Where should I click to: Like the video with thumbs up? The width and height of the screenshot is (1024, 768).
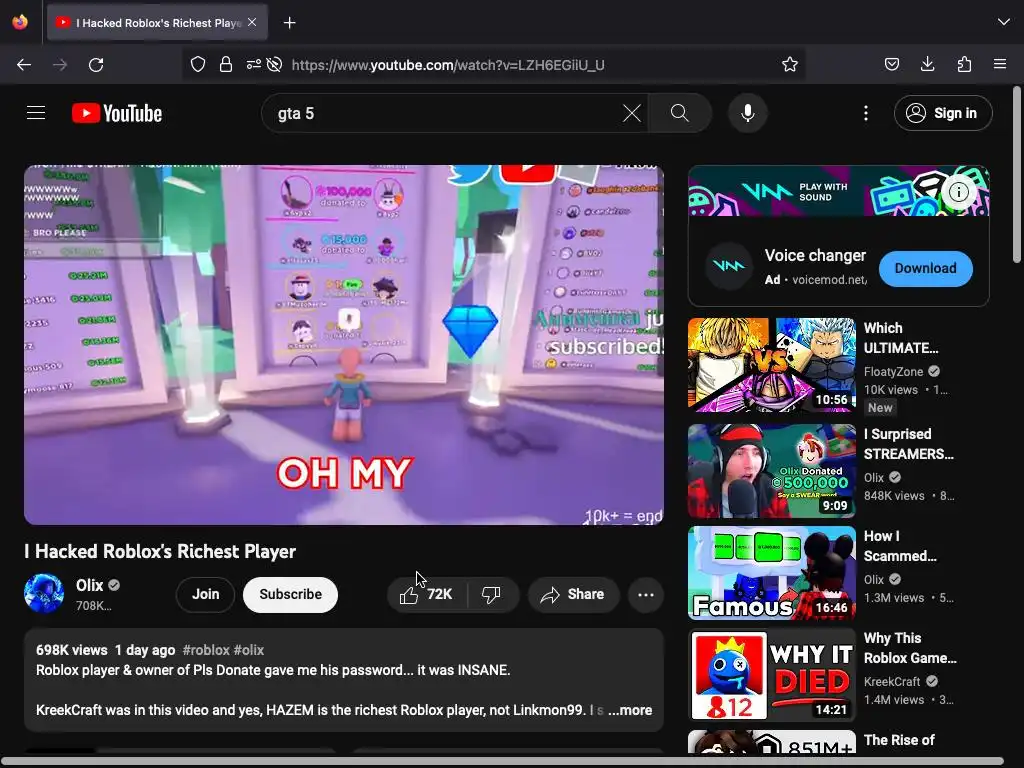pos(428,595)
